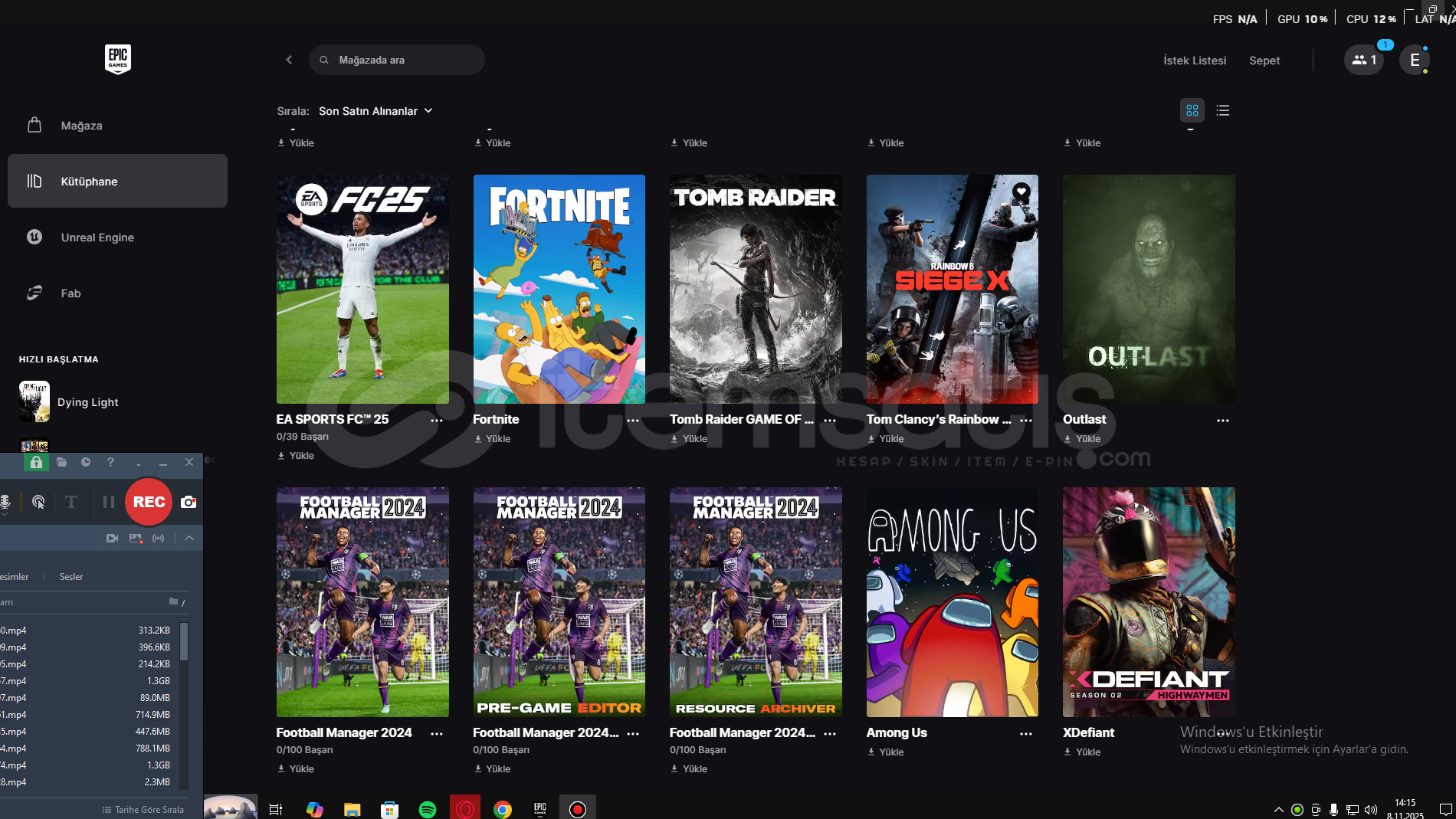This screenshot has width=1456, height=819.
Task: Open options menu for Outlast
Action: click(1223, 420)
